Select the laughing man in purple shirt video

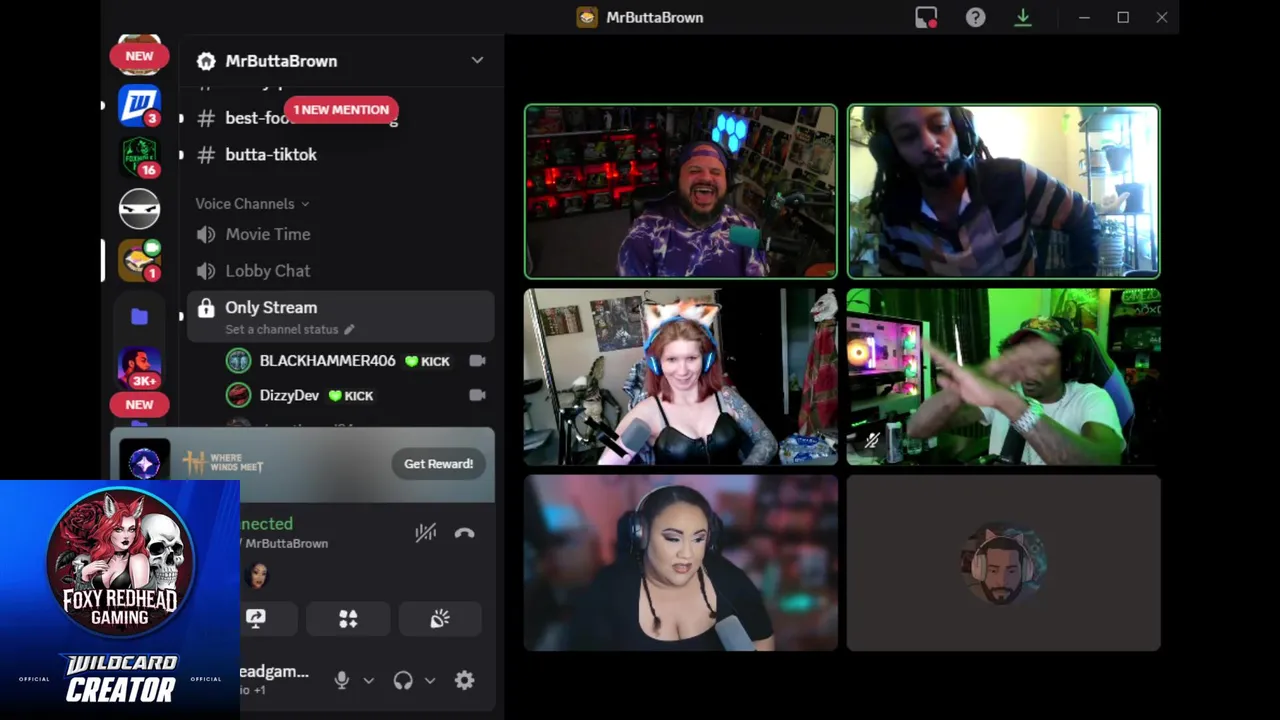681,191
